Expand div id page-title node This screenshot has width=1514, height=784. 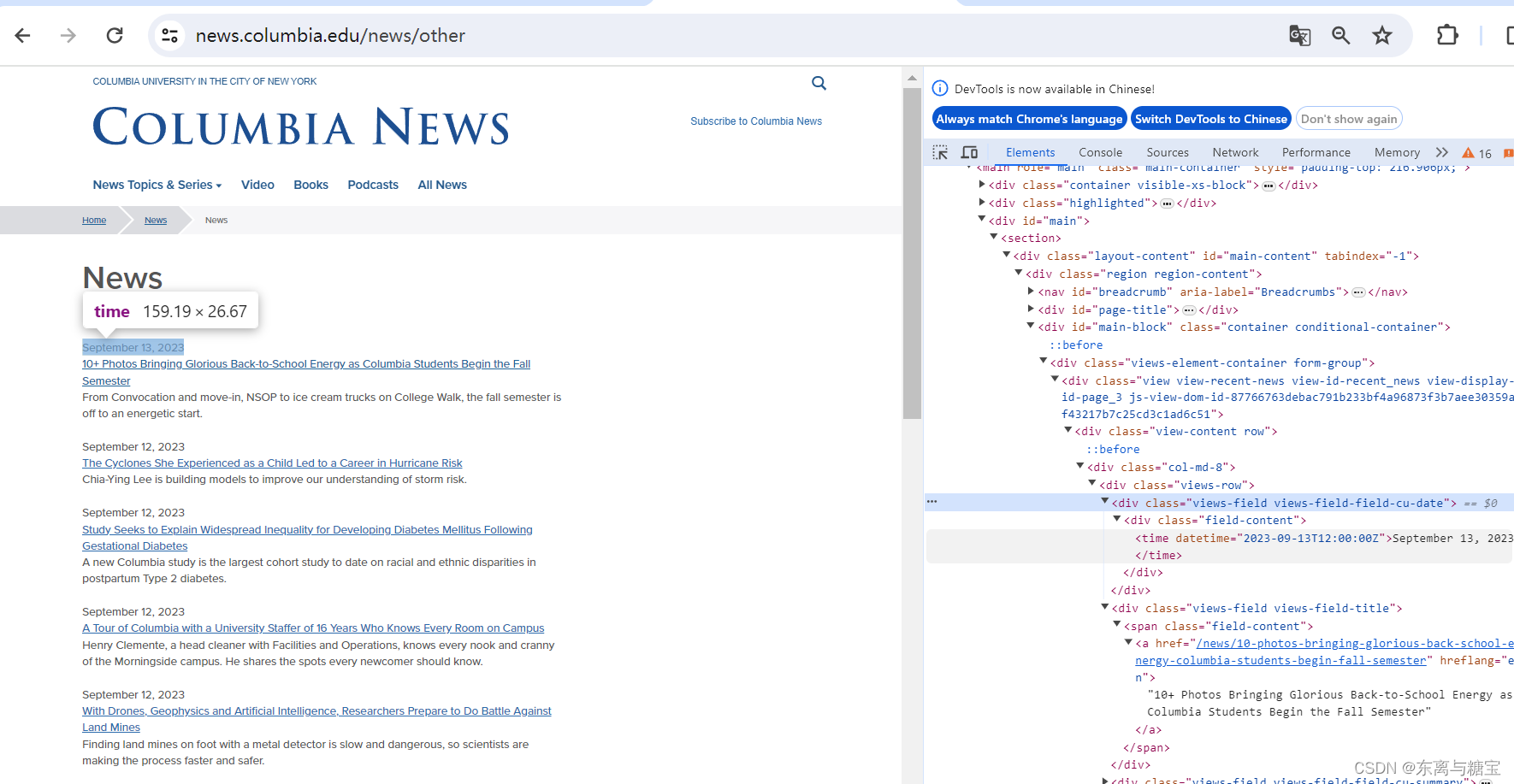1032,309
